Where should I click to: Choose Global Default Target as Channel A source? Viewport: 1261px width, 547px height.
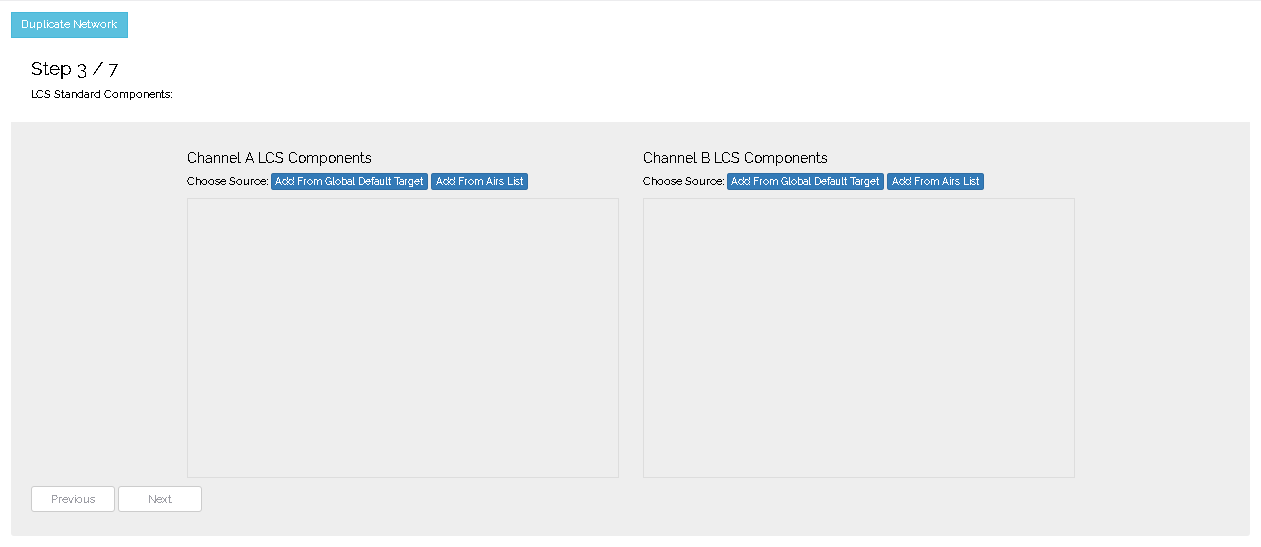tap(349, 181)
